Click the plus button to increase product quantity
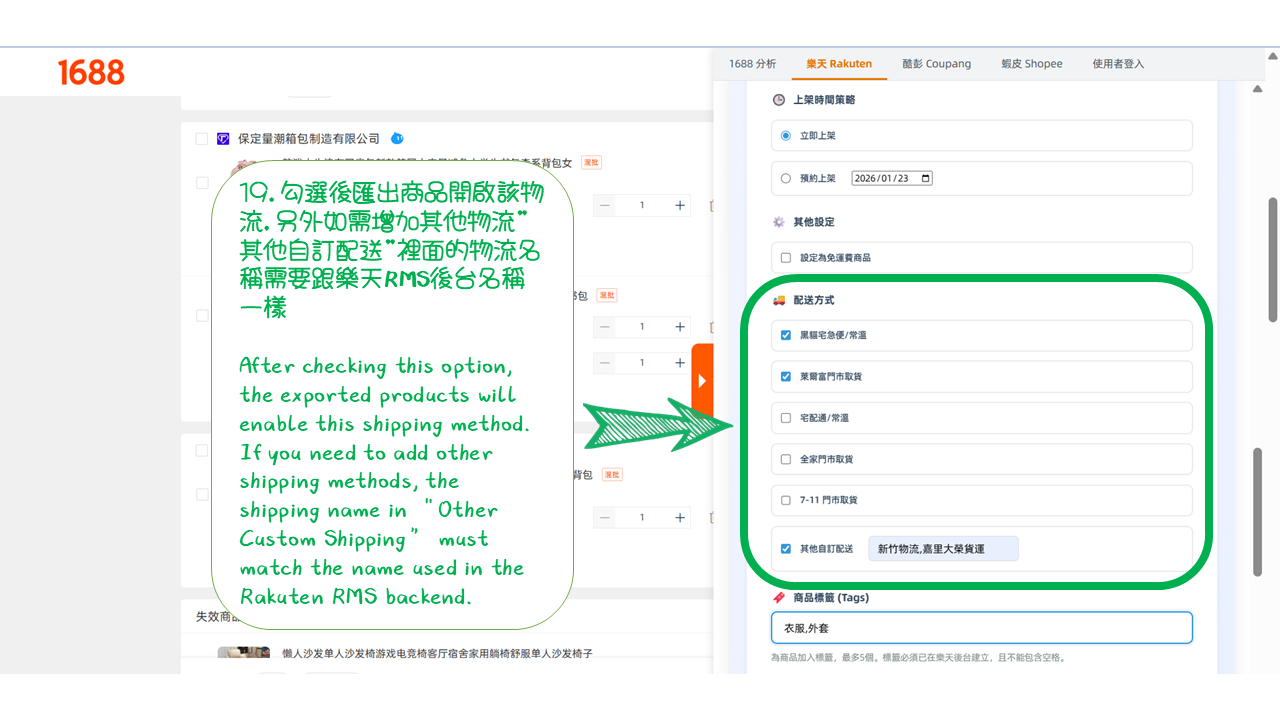 (680, 205)
